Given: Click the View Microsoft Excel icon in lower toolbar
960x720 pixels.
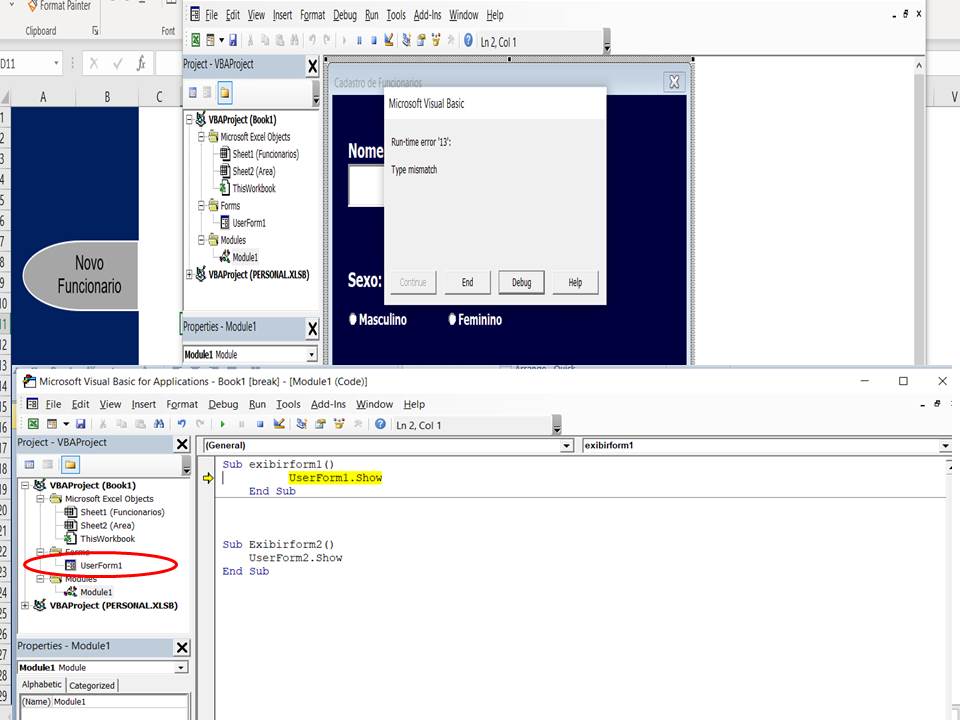Looking at the screenshot, I should 34,424.
